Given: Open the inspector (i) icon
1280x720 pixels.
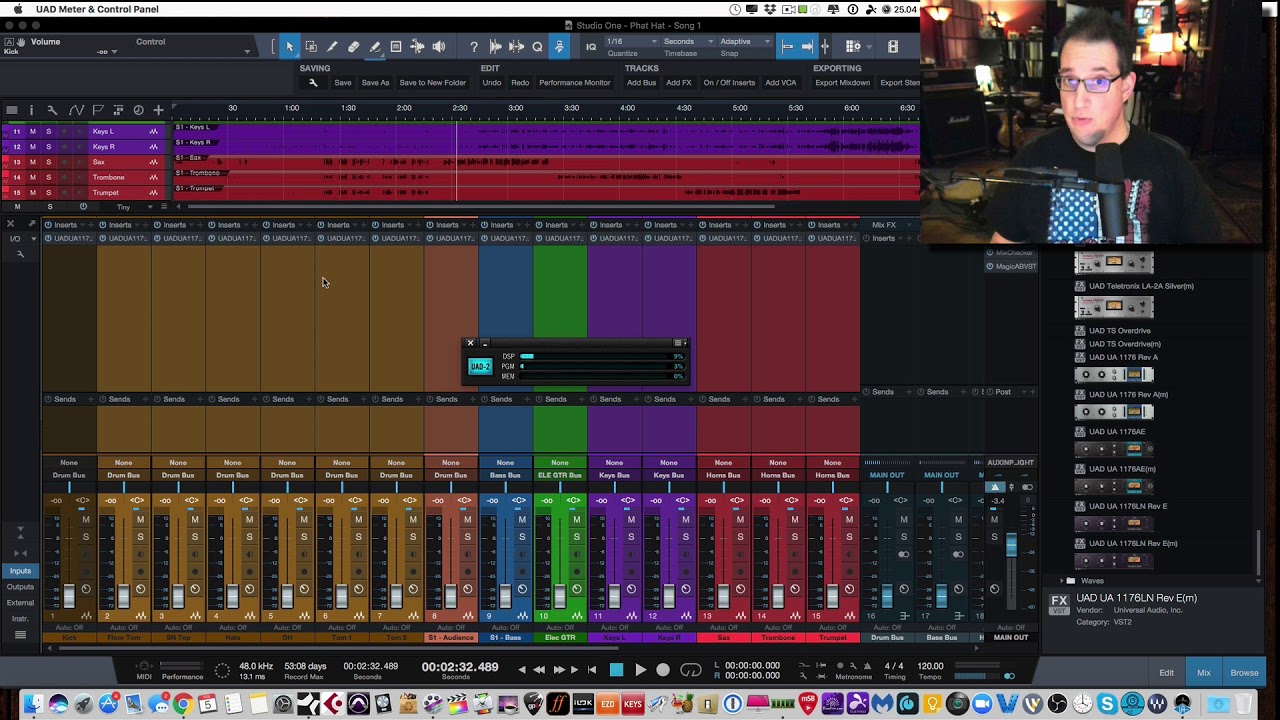Looking at the screenshot, I should click(31, 110).
